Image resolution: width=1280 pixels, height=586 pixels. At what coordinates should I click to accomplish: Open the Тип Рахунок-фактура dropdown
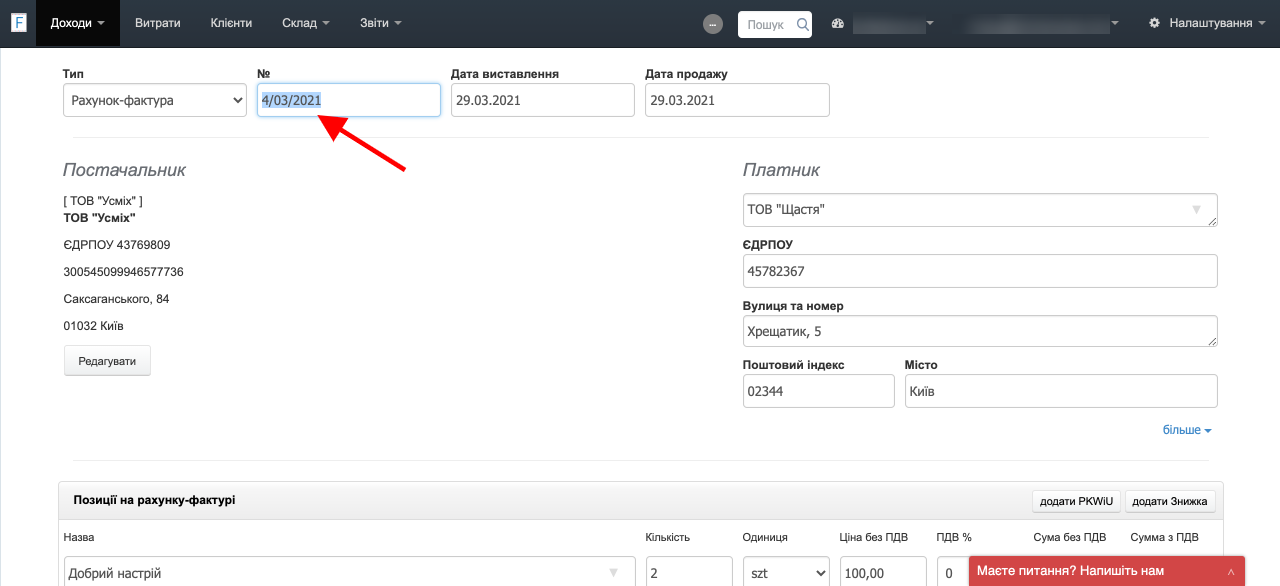click(x=155, y=100)
